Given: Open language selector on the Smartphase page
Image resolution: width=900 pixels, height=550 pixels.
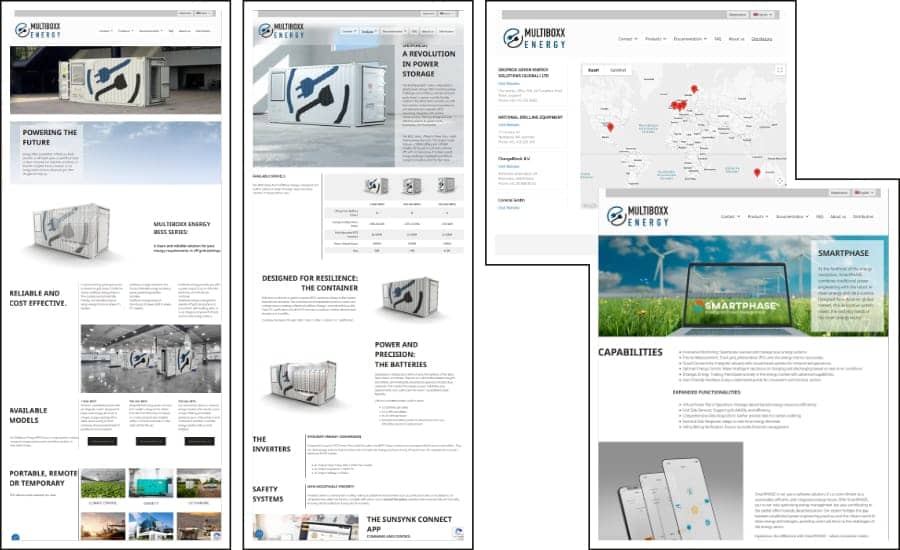Looking at the screenshot, I should tap(864, 193).
